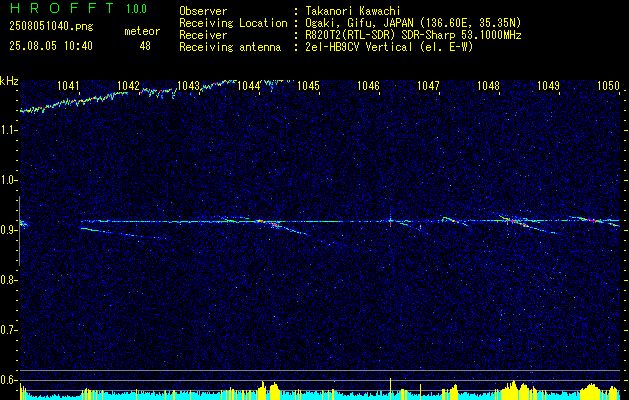
Task: Click the 1049 time axis label
Action: click(x=548, y=85)
